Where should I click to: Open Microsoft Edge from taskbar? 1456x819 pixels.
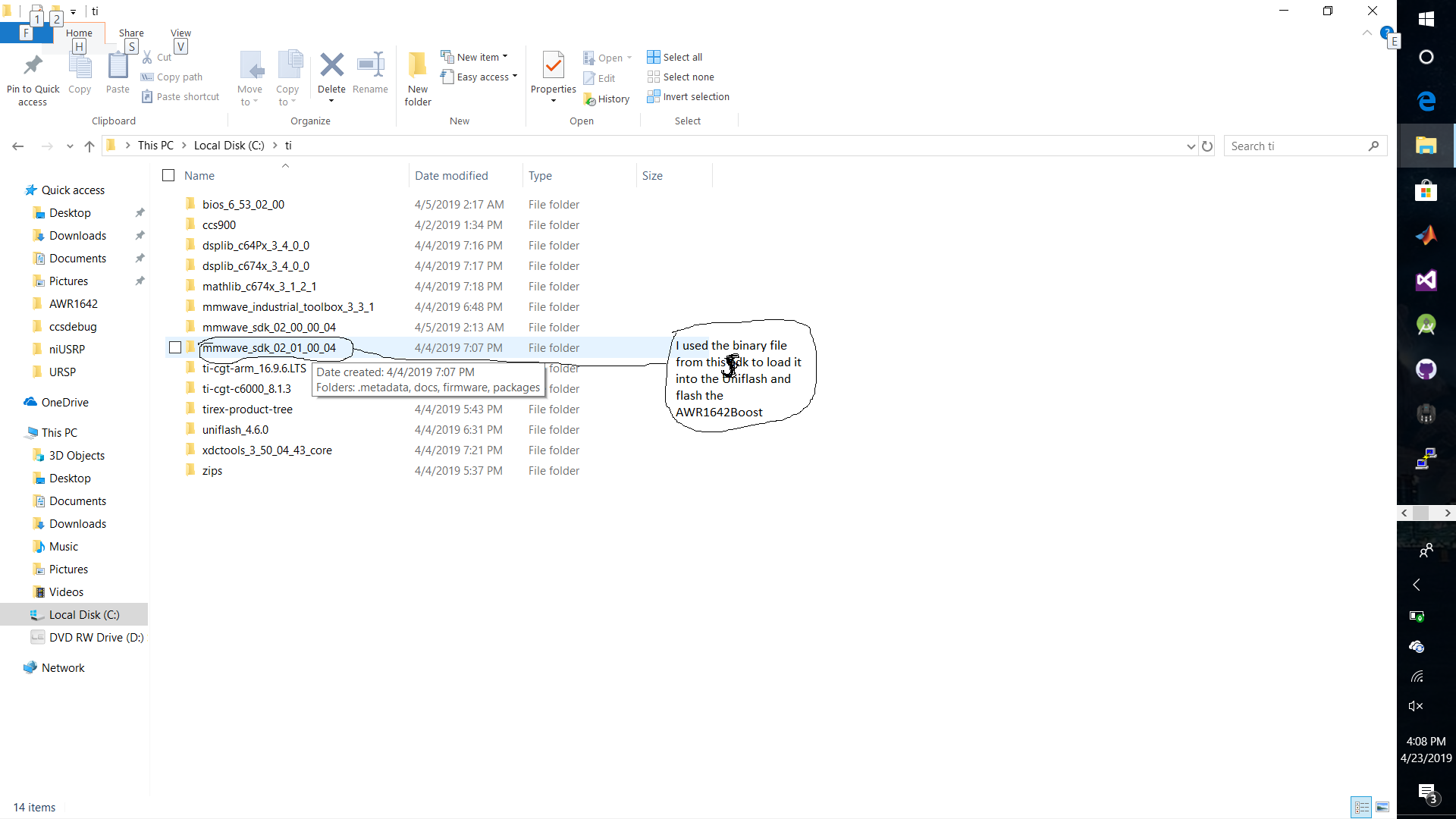[1426, 101]
